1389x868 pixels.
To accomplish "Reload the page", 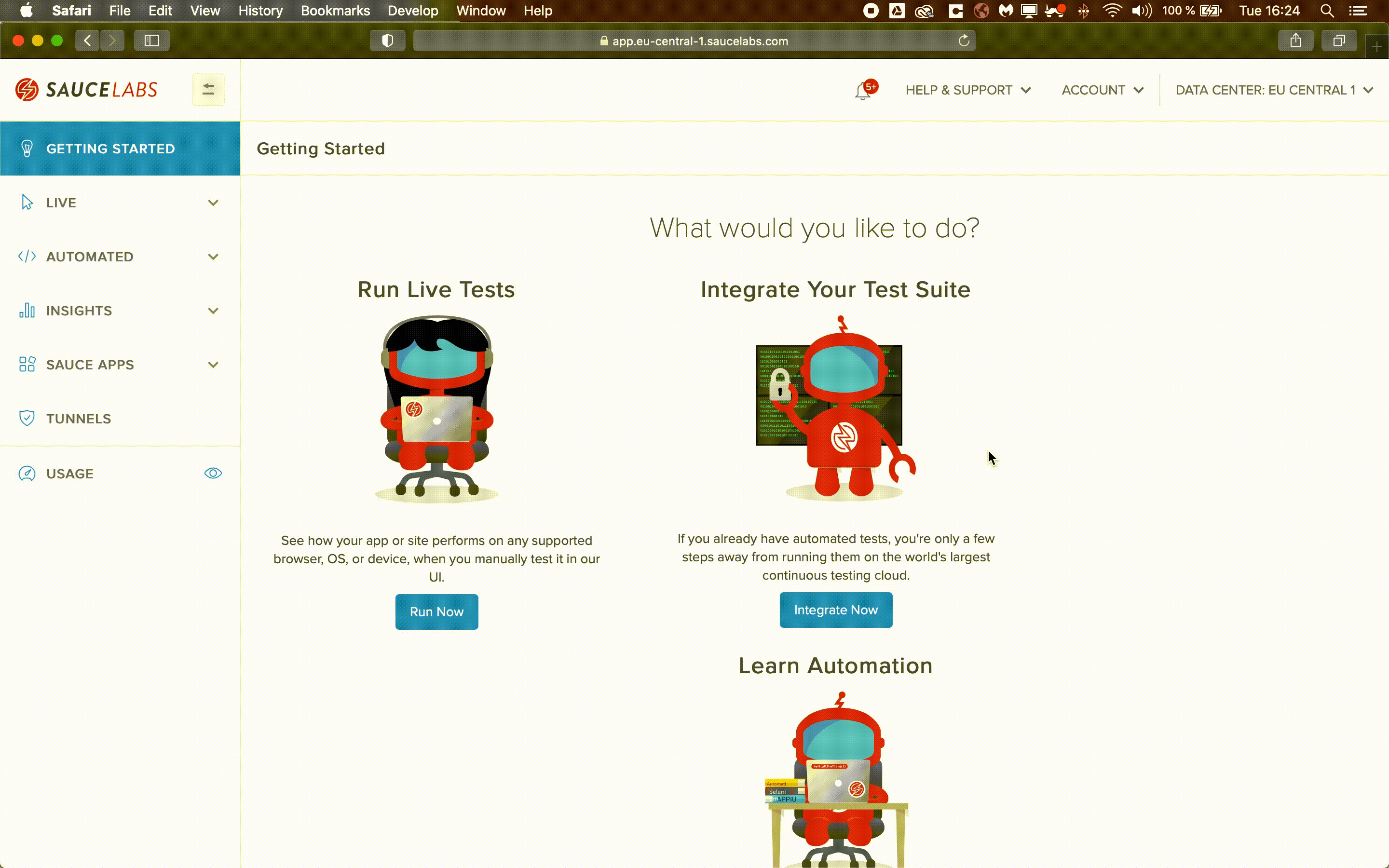I will tap(964, 41).
